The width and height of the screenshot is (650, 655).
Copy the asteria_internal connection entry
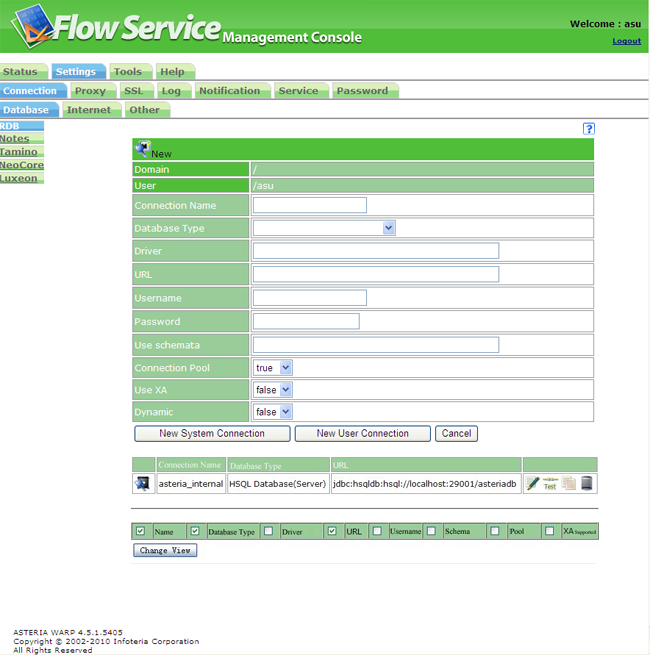pyautogui.click(x=569, y=484)
